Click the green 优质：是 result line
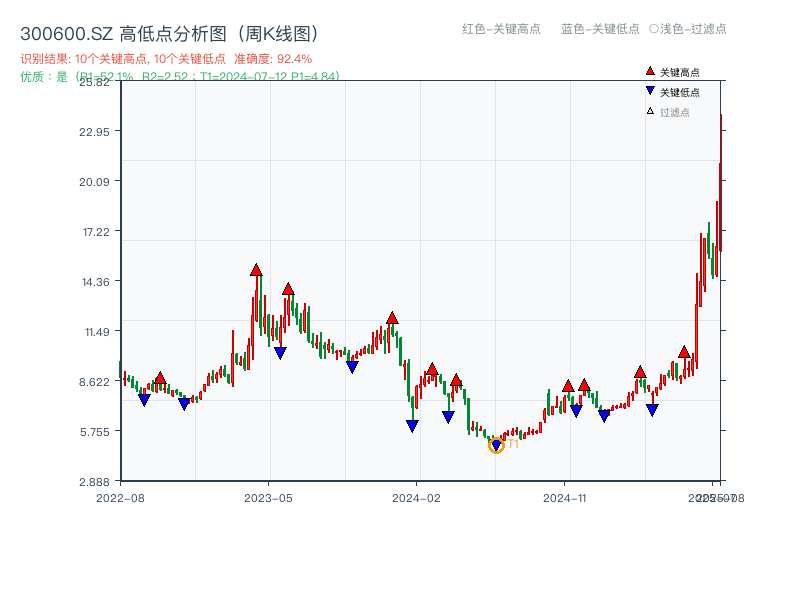The height and width of the screenshot is (600, 800). pyautogui.click(x=180, y=77)
